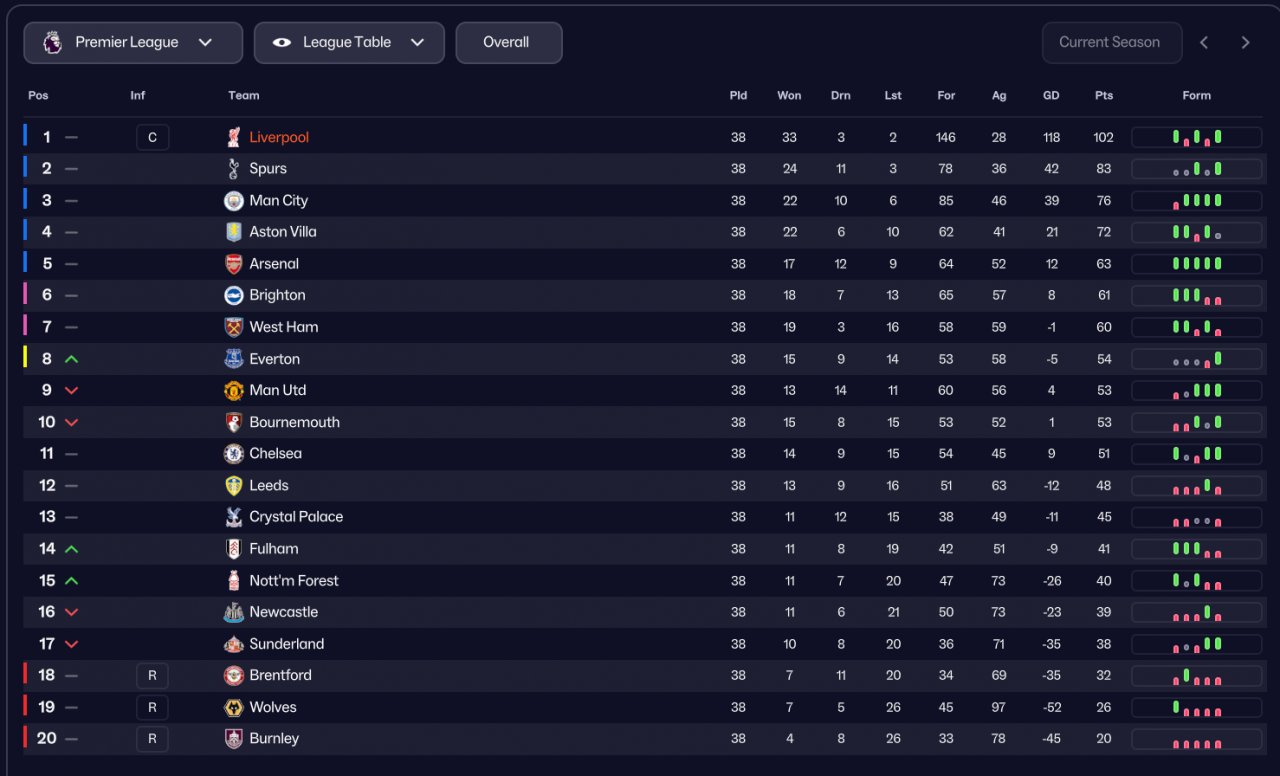
Task: Click the Chelsea club badge icon
Action: pos(234,454)
